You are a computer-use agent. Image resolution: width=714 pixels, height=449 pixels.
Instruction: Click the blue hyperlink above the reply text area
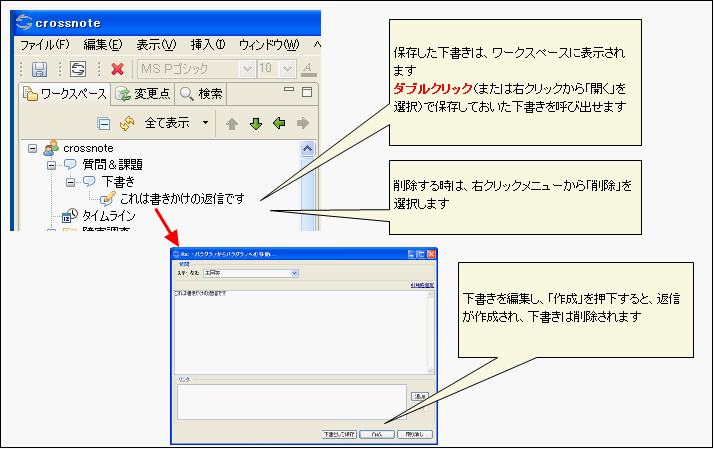pos(422,286)
